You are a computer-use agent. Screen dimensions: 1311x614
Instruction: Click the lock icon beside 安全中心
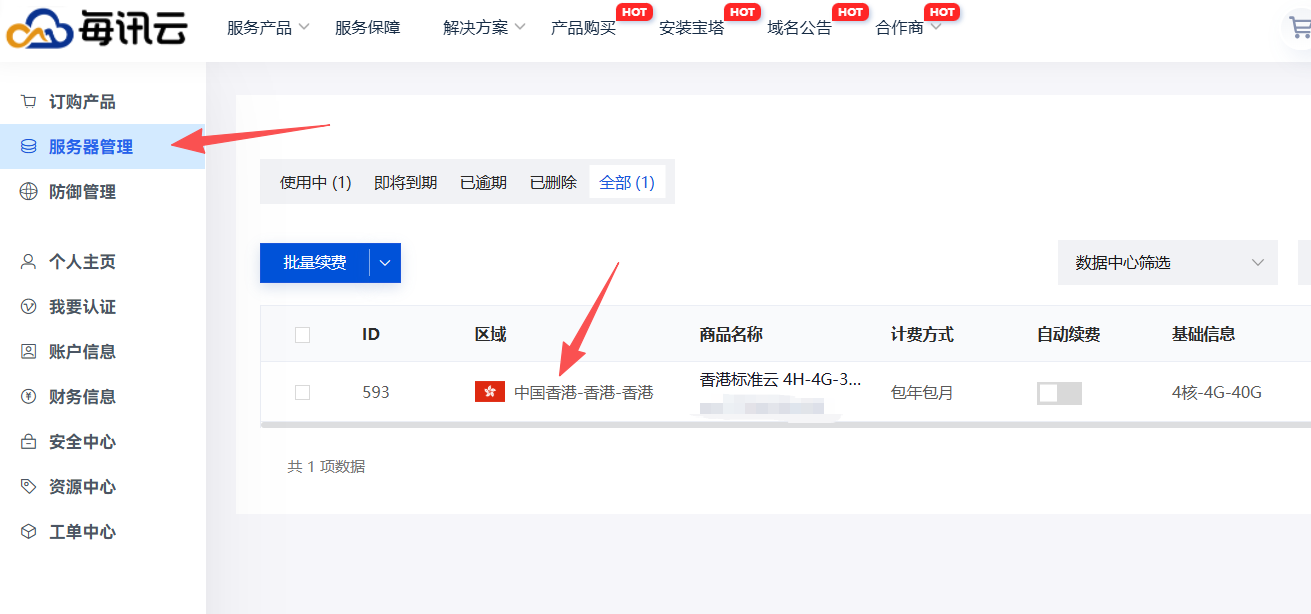(29, 442)
